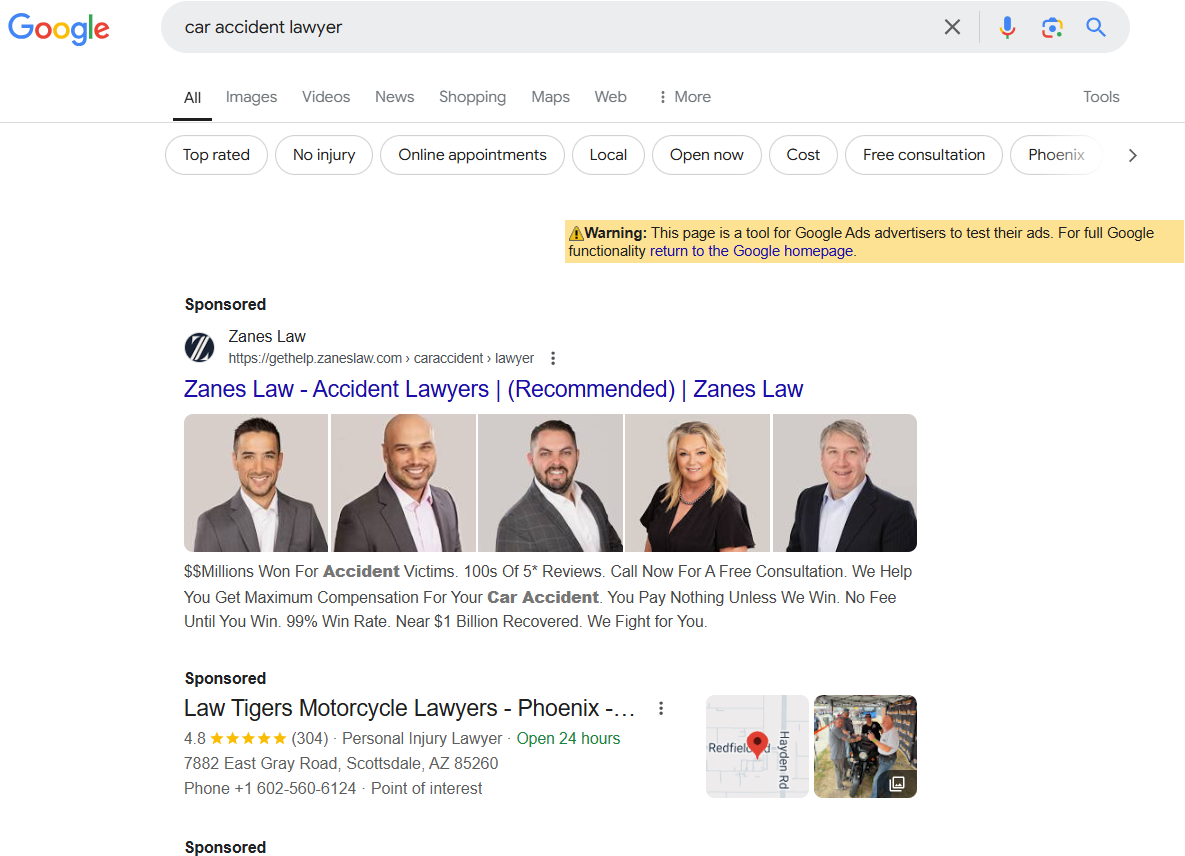
Task: Click the right chevron to reveal more filters
Action: [1132, 155]
